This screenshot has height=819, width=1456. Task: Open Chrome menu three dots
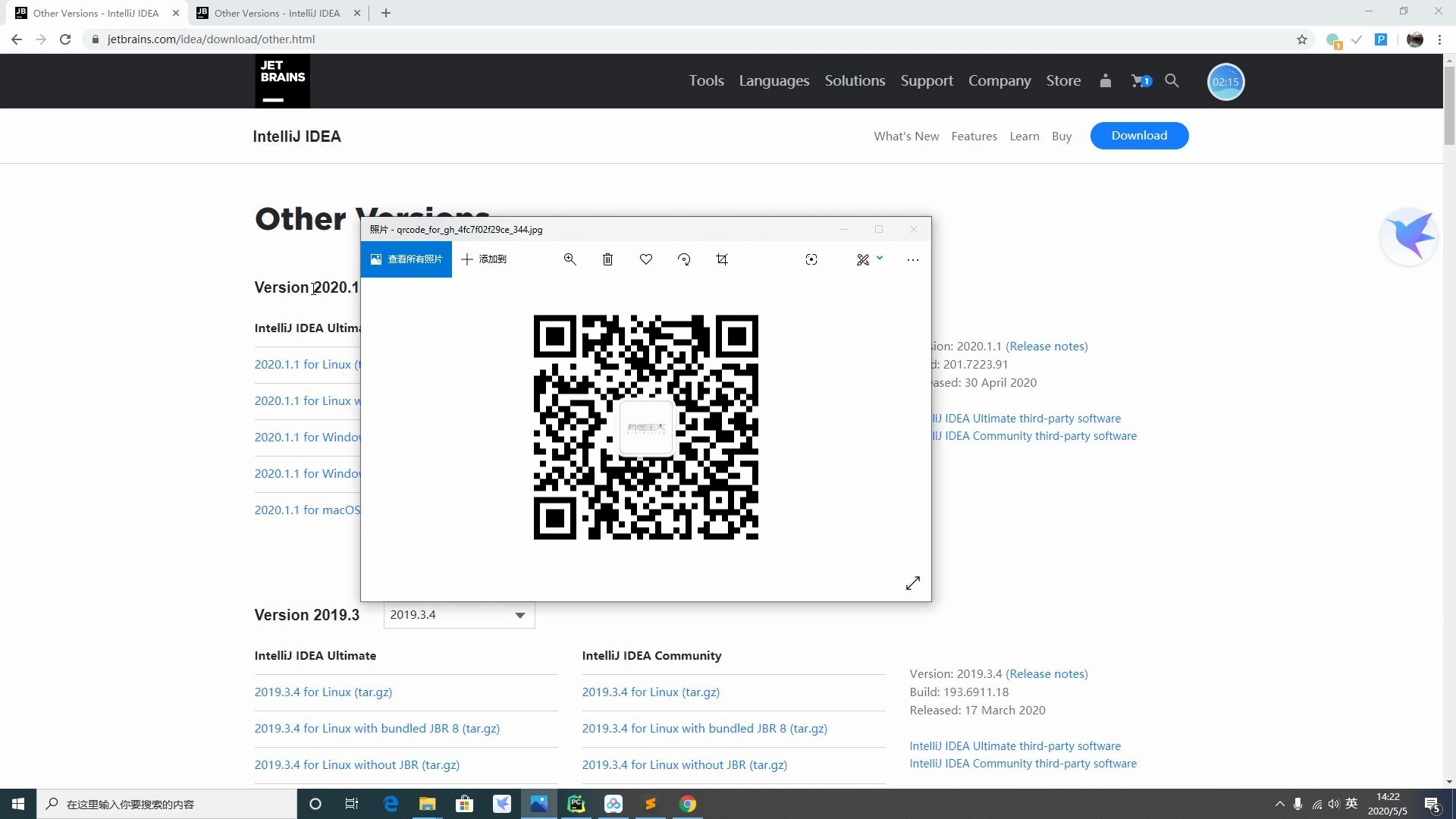[1439, 39]
